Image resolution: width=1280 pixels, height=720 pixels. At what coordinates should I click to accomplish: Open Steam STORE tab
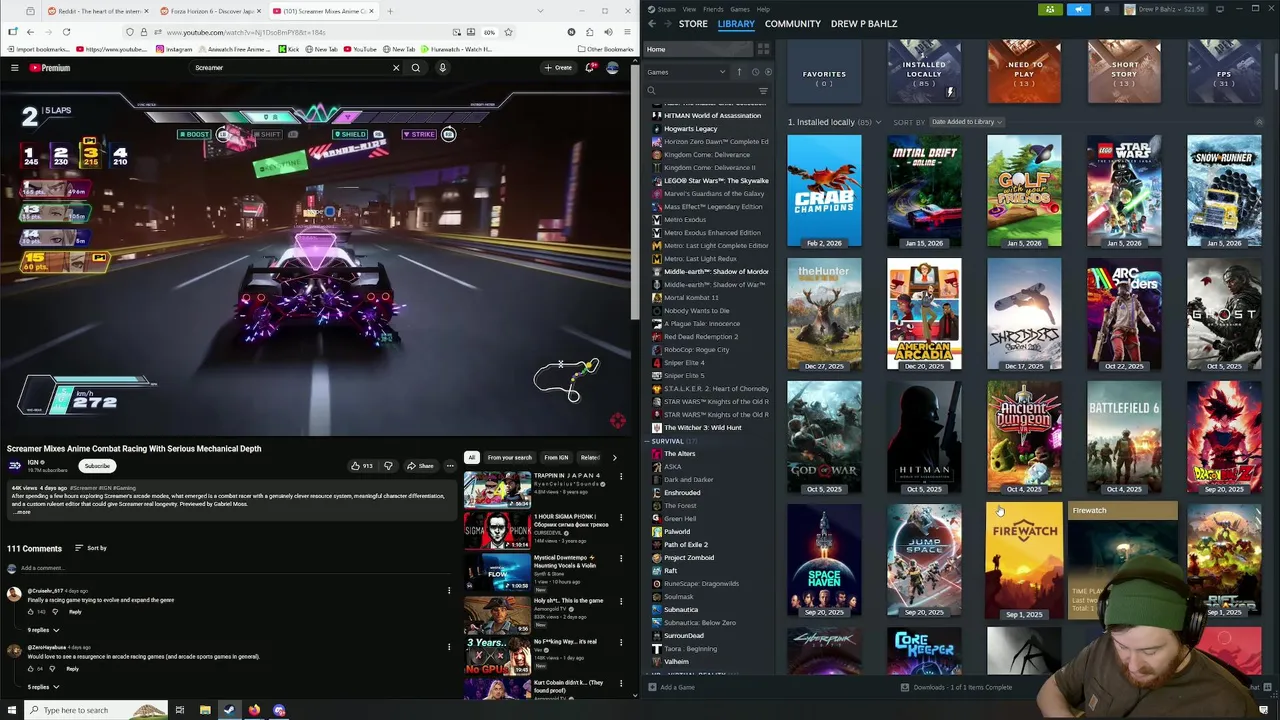point(693,23)
